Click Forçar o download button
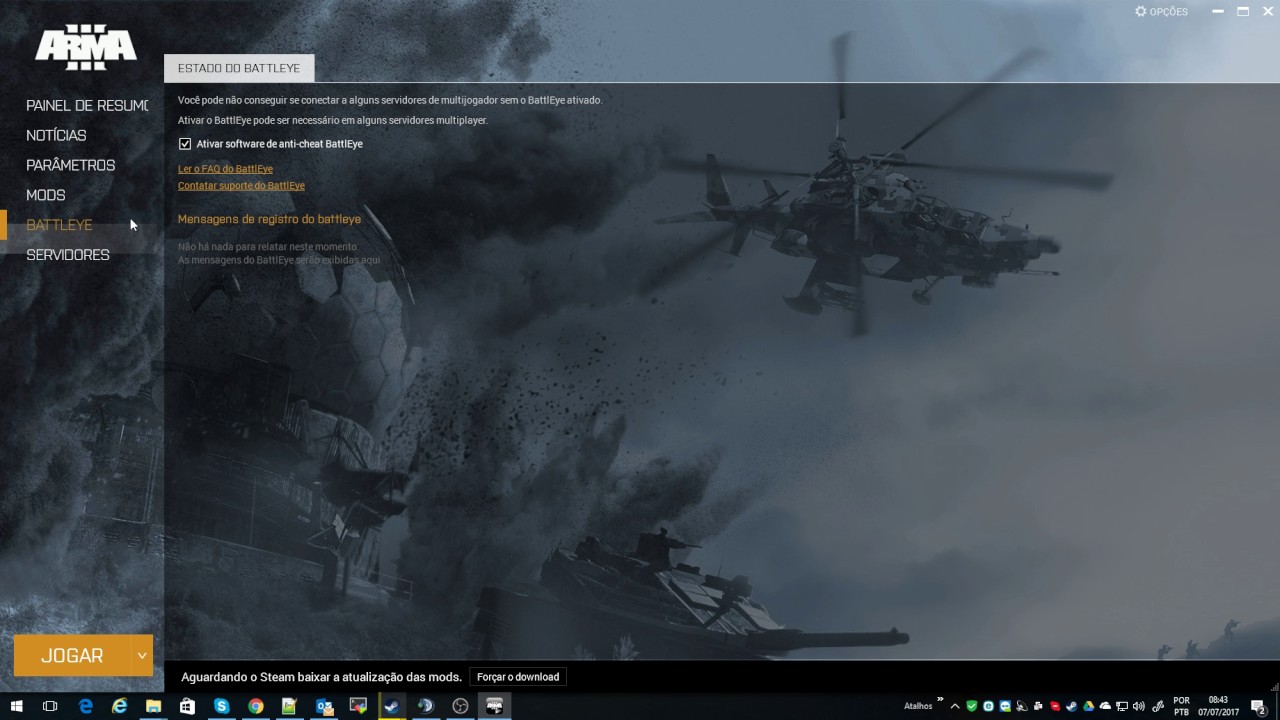The image size is (1280, 720). [518, 677]
